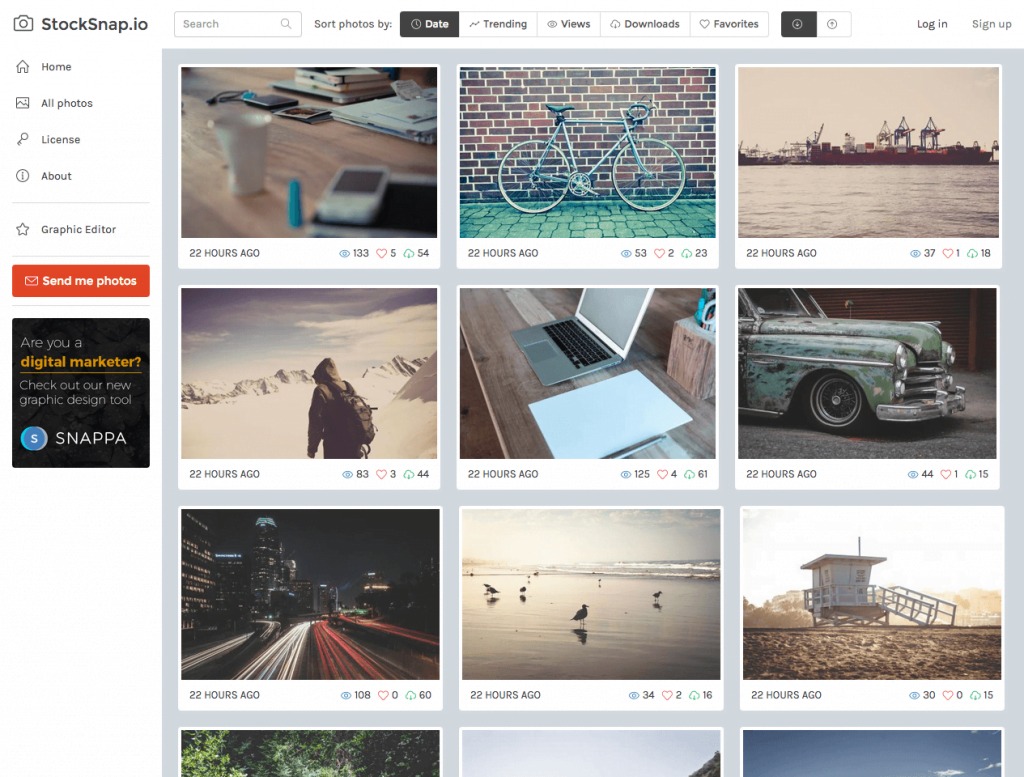Image resolution: width=1024 pixels, height=777 pixels.
Task: Sort photos by Downloads
Action: pyautogui.click(x=645, y=24)
